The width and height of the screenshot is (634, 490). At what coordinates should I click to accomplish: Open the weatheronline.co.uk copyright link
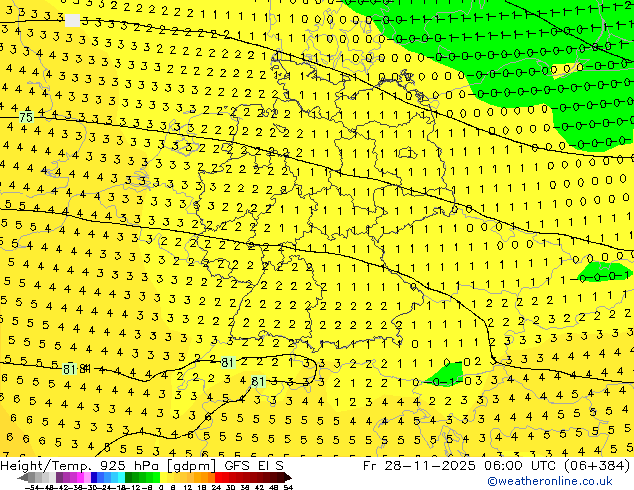(x=550, y=481)
